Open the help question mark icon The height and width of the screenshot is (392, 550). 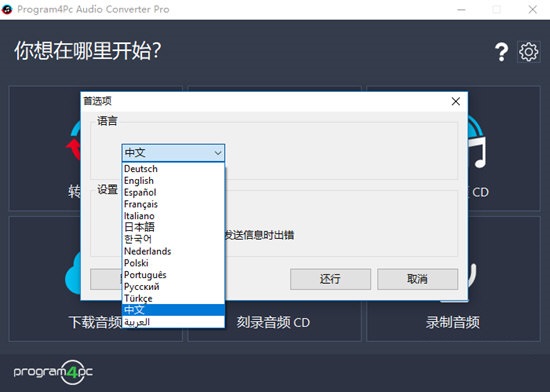(502, 52)
